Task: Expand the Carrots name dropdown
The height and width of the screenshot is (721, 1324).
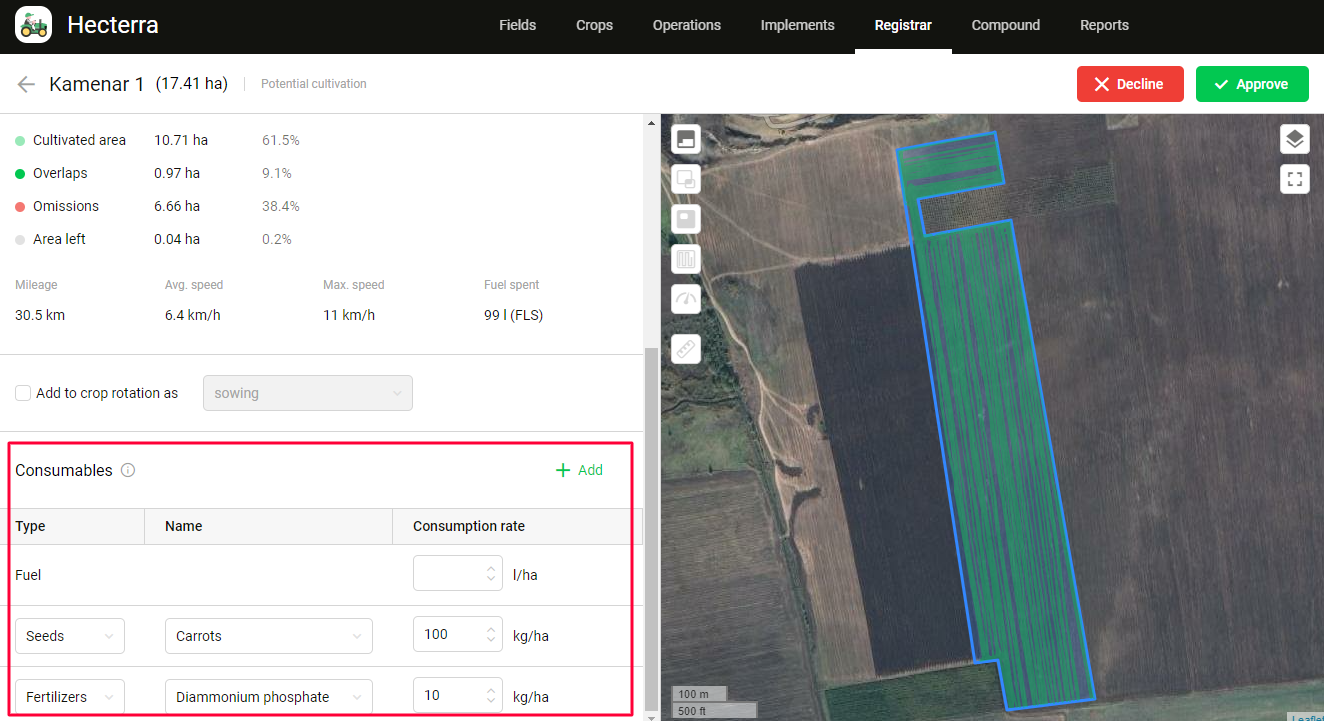Action: click(x=268, y=636)
